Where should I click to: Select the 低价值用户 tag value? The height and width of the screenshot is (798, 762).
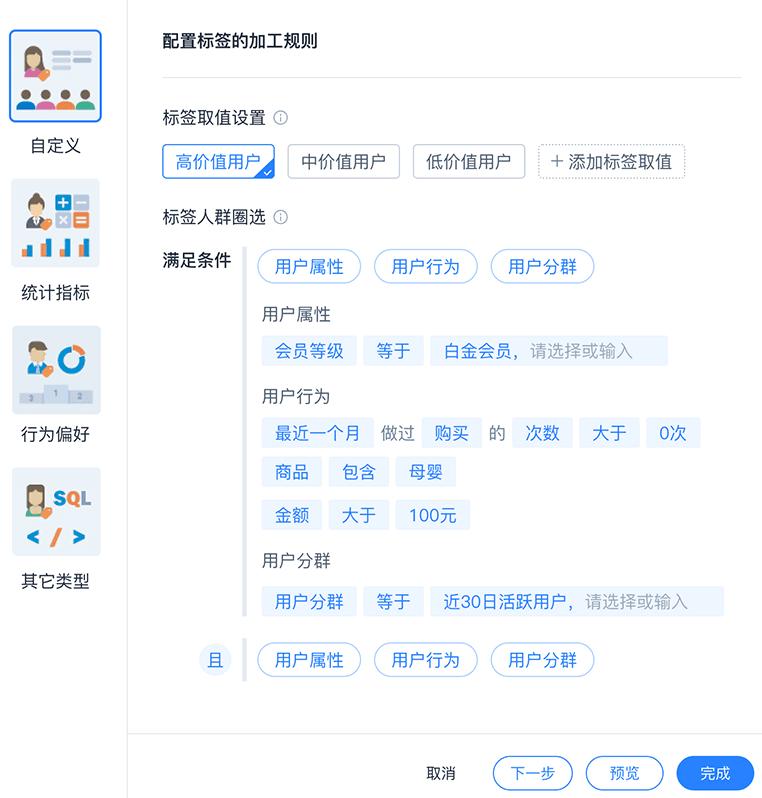469,161
